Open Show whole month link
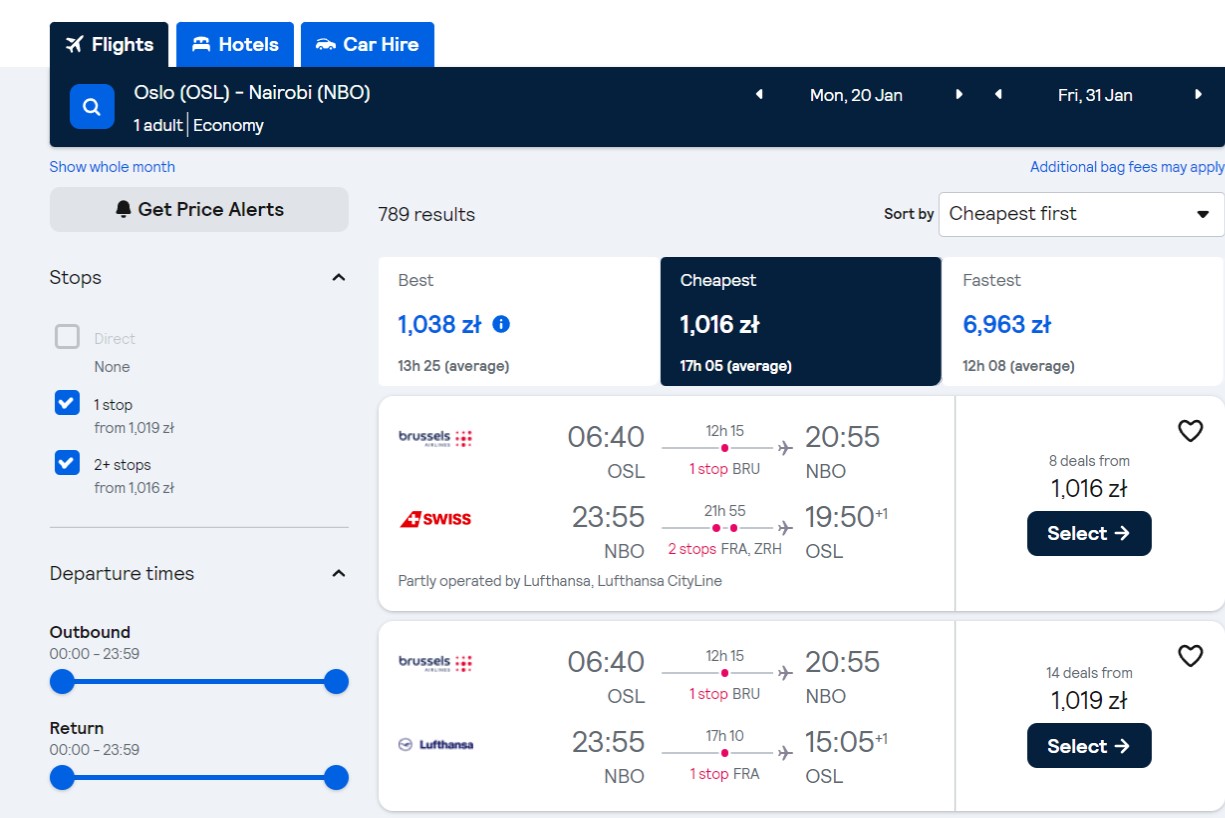The width and height of the screenshot is (1225, 818). point(112,167)
